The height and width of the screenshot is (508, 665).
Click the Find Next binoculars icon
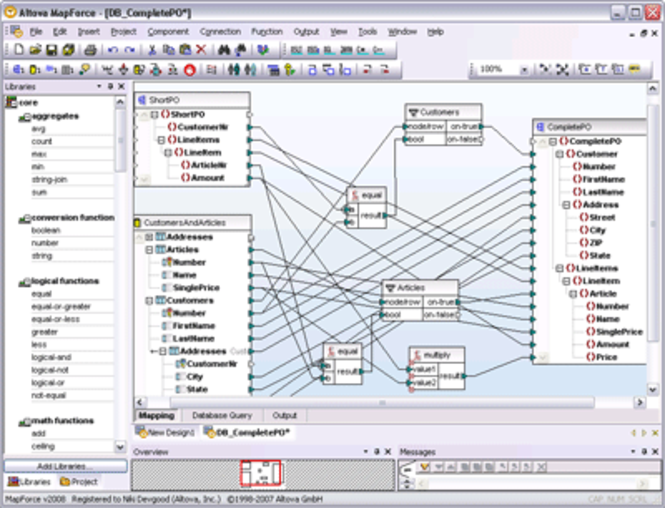(x=240, y=50)
